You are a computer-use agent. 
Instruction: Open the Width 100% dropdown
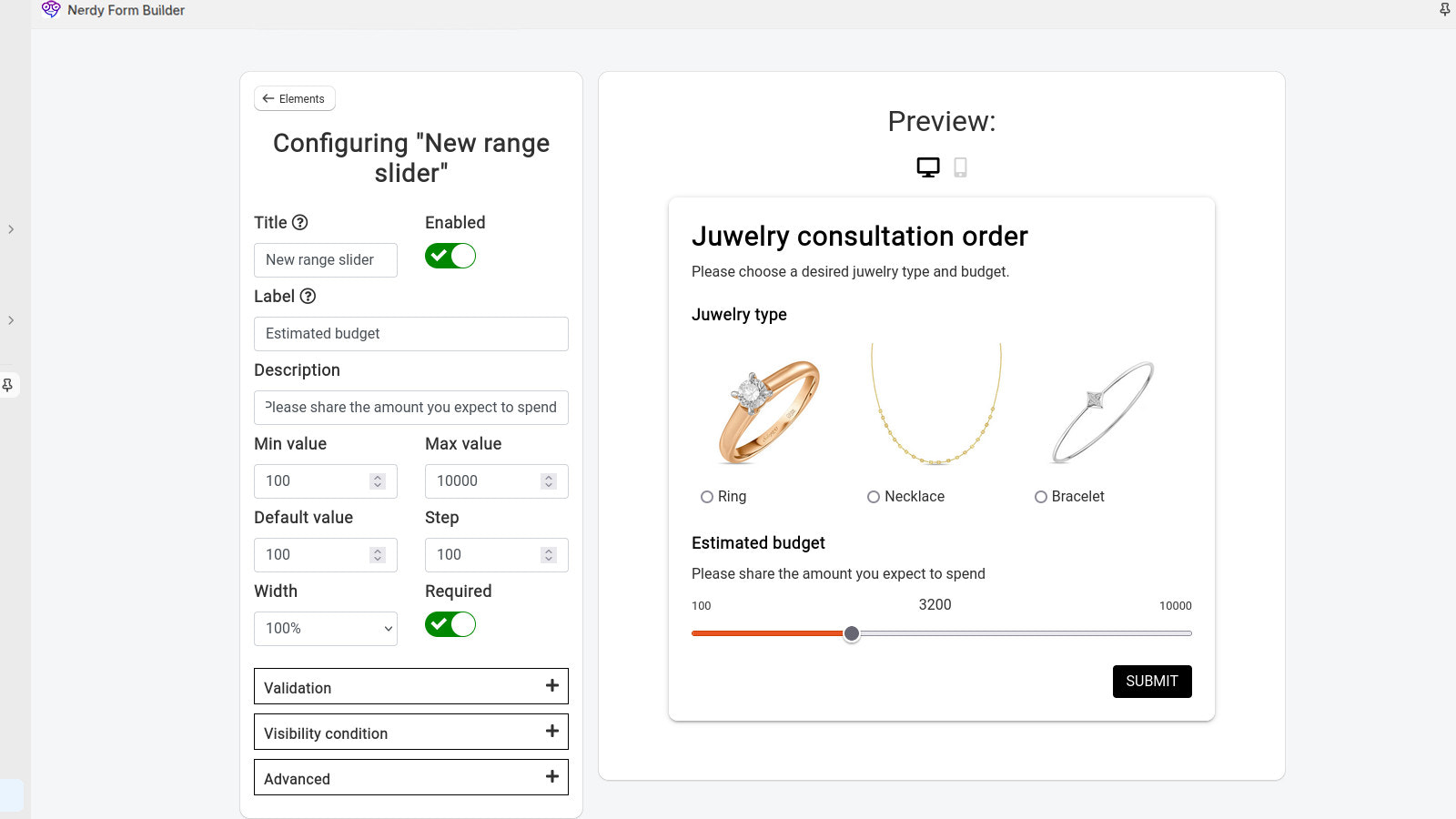coord(326,629)
